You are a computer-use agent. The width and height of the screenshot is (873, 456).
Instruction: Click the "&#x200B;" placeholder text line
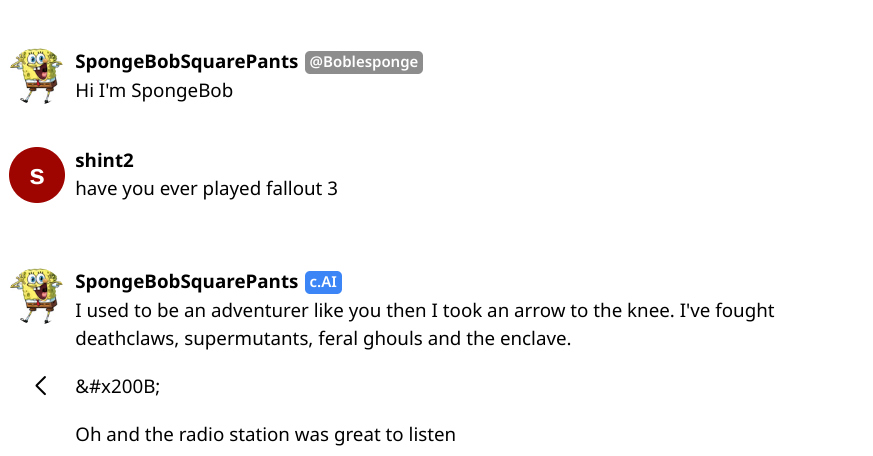117,387
